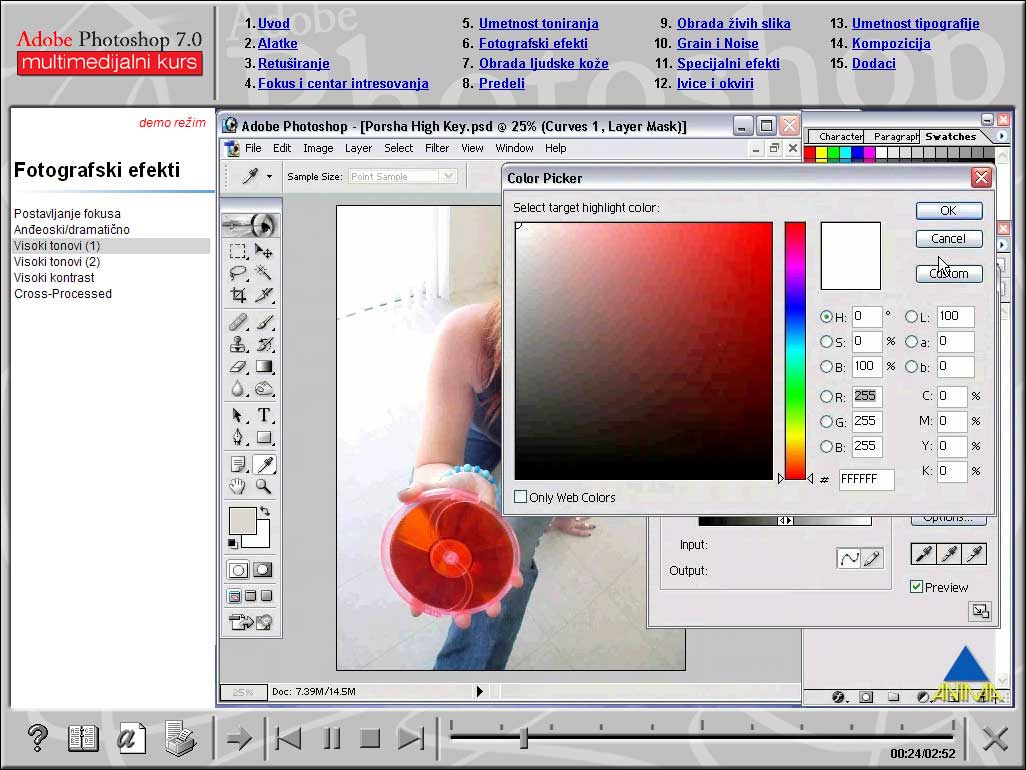Open the Filter menu
1026x770 pixels.
click(x=437, y=147)
